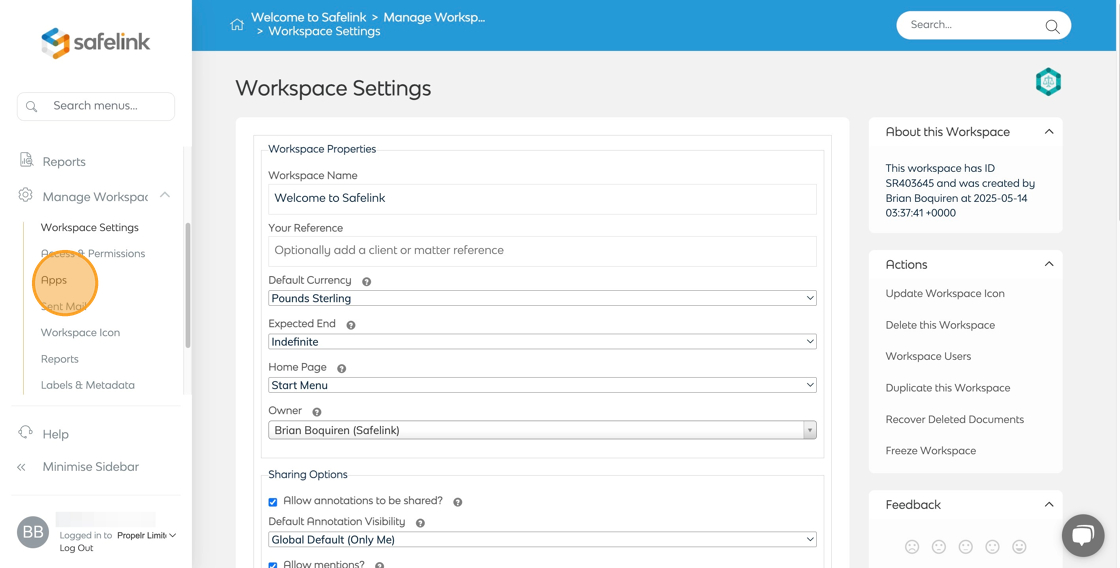This screenshot has height=568, width=1120.
Task: Collapse the About this Workspace panel
Action: [1049, 132]
